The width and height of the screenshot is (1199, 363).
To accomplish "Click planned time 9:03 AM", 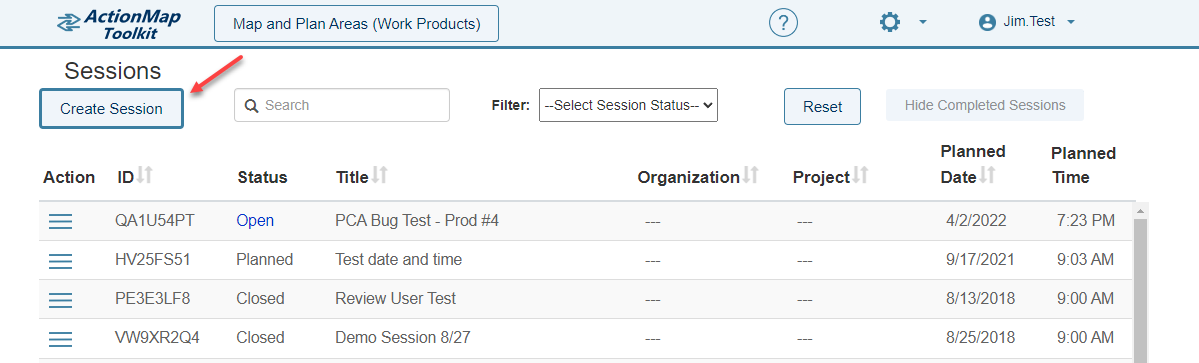I will coord(1086,260).
